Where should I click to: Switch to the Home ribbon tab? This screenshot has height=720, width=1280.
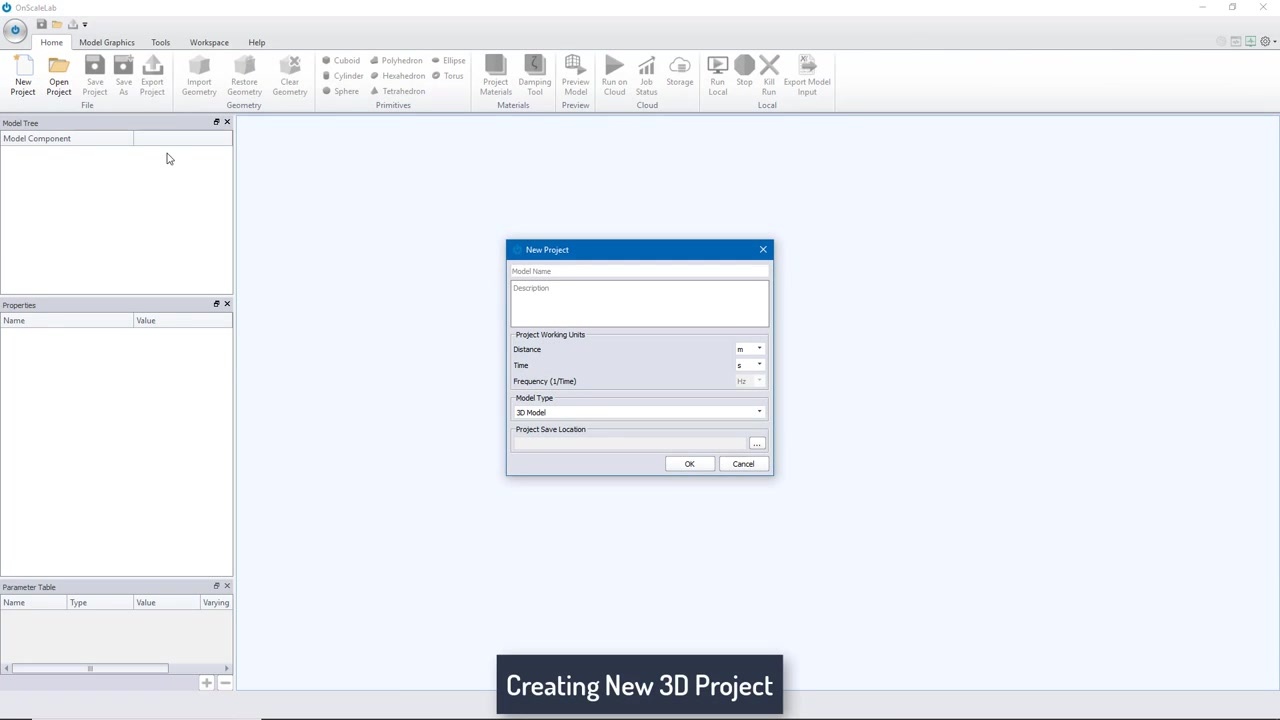coord(51,42)
